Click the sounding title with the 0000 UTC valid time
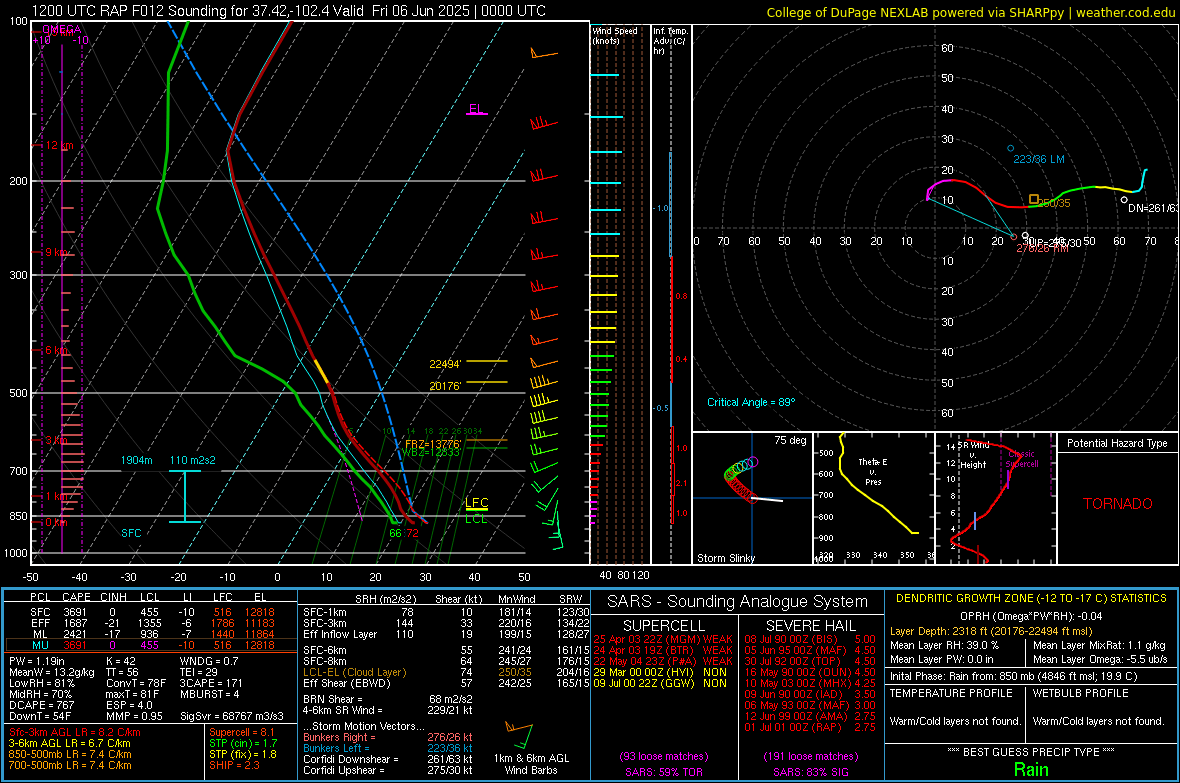The image size is (1180, 783). pyautogui.click(x=289, y=11)
